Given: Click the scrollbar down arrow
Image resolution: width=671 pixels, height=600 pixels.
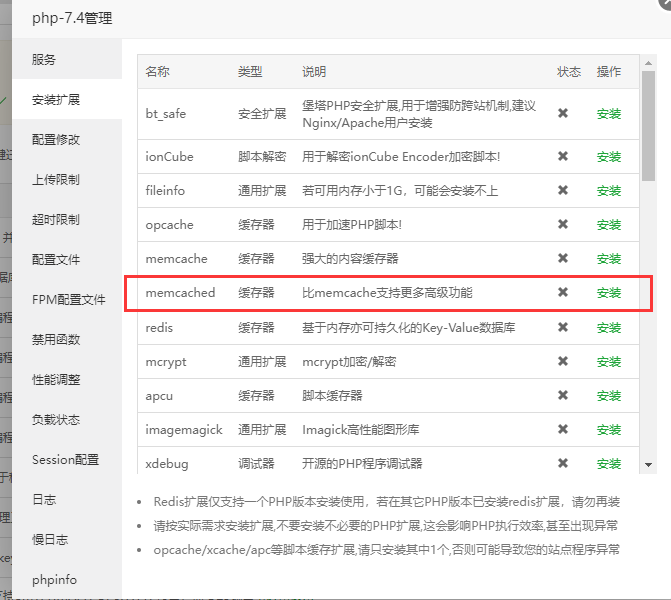Looking at the screenshot, I should 648,465.
